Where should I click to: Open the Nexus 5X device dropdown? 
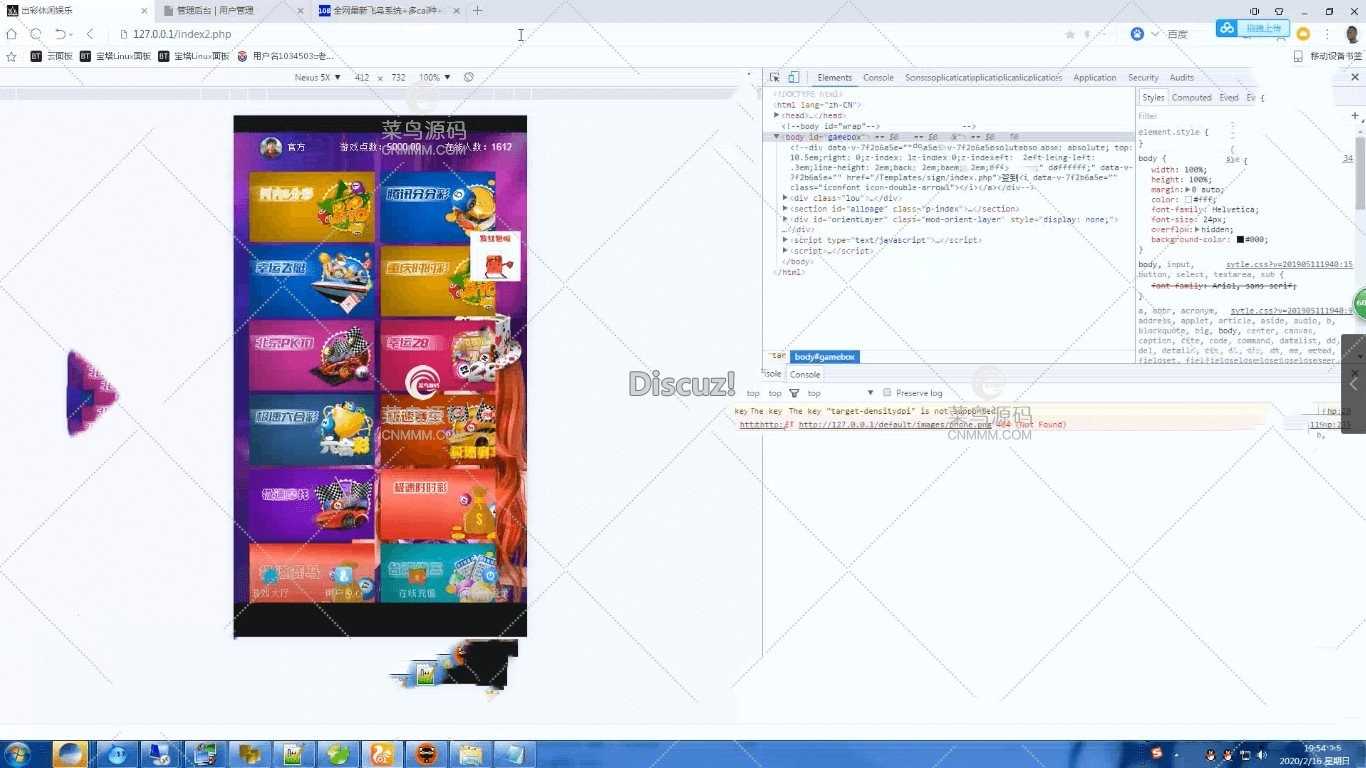(318, 77)
